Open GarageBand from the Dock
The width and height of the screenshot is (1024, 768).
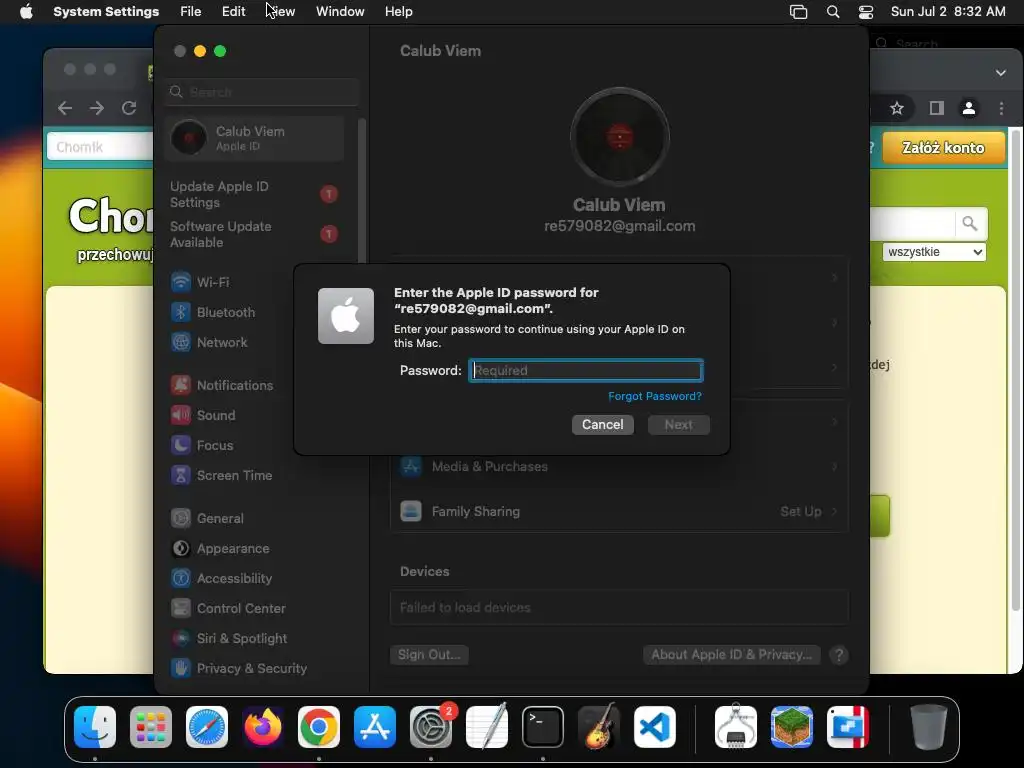tap(599, 727)
